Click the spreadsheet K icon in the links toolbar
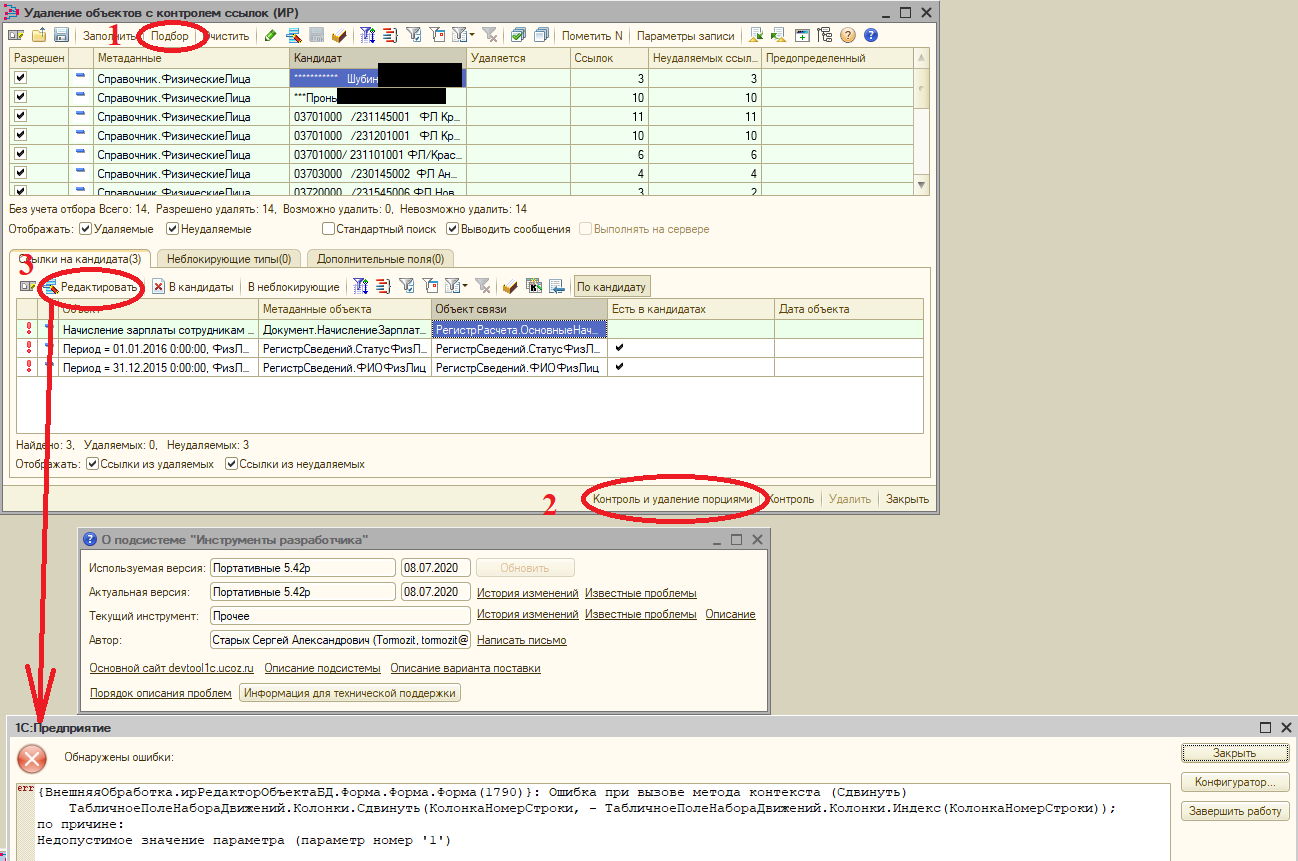The height and width of the screenshot is (861, 1298). click(x=533, y=287)
